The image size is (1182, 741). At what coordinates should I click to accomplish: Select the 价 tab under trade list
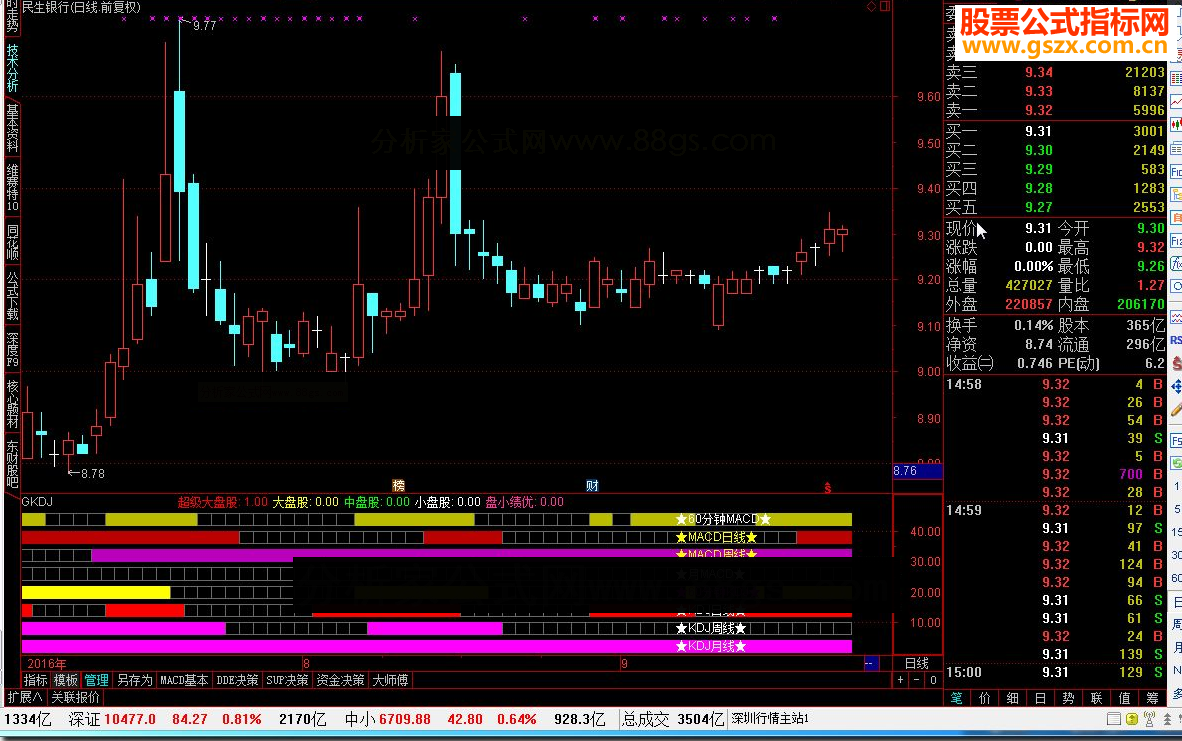(985, 698)
